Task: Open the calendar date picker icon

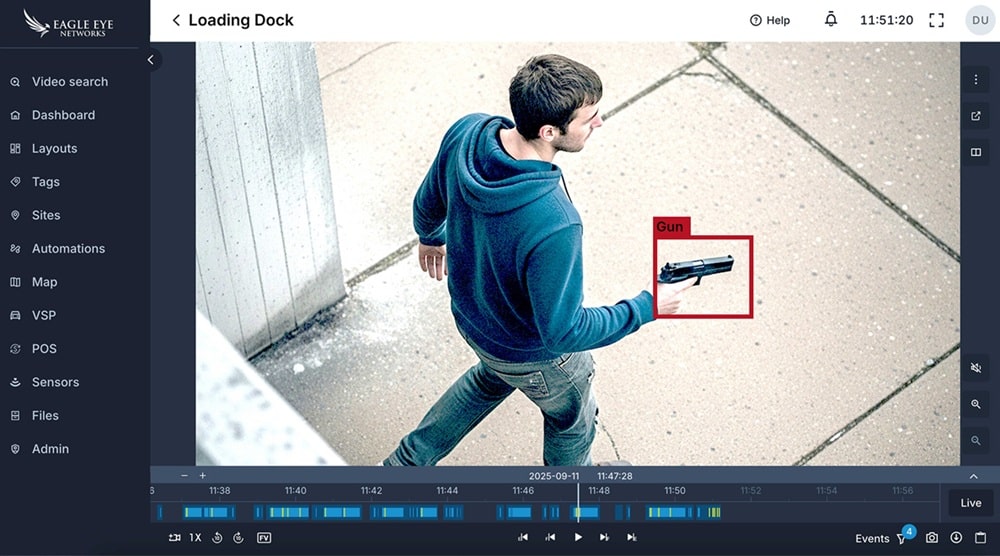Action: tap(980, 538)
